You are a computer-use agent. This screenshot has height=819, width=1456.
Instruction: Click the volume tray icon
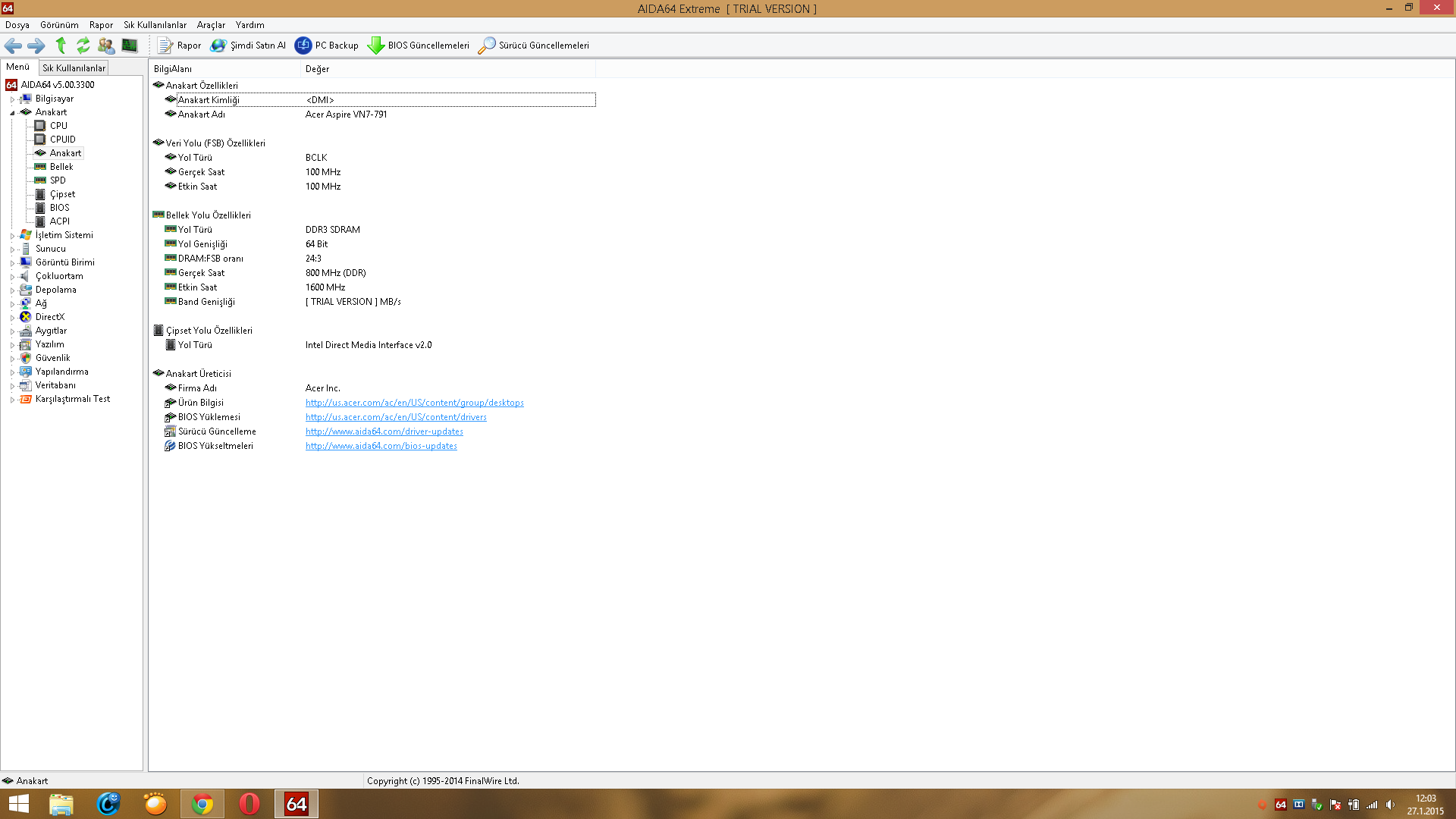pyautogui.click(x=1390, y=805)
